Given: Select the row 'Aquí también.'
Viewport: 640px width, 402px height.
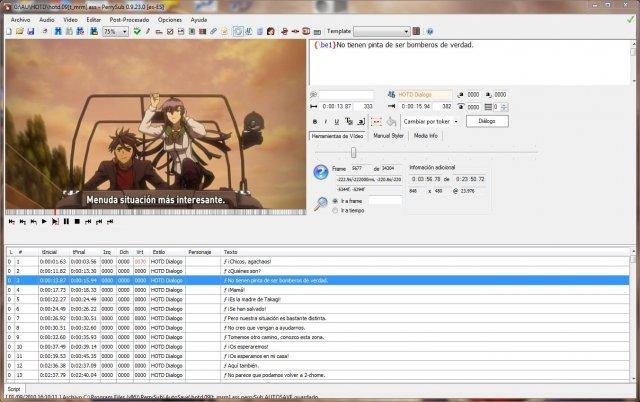Looking at the screenshot, I should pos(318,366).
